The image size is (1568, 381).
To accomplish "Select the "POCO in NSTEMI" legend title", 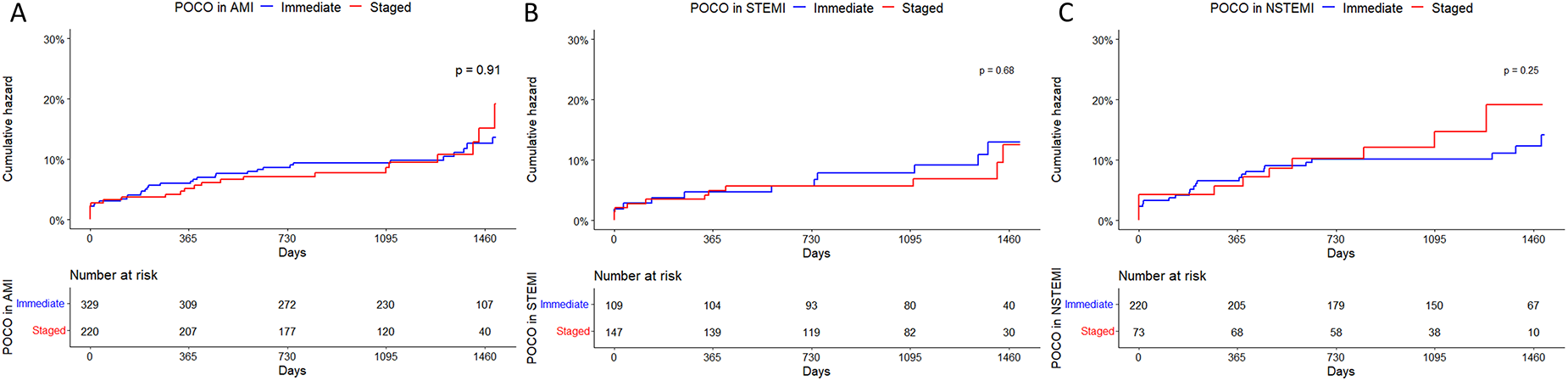I will point(1262,8).
